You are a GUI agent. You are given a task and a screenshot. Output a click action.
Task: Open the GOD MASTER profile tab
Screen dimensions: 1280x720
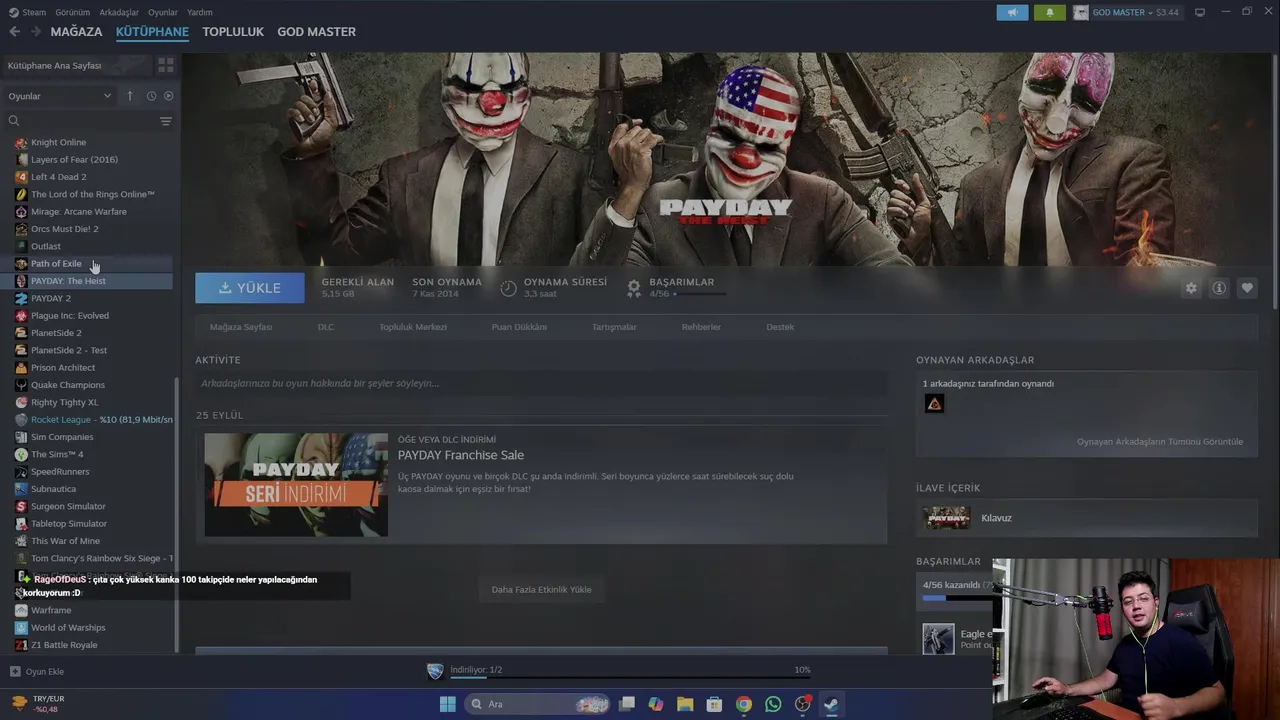pos(316,32)
